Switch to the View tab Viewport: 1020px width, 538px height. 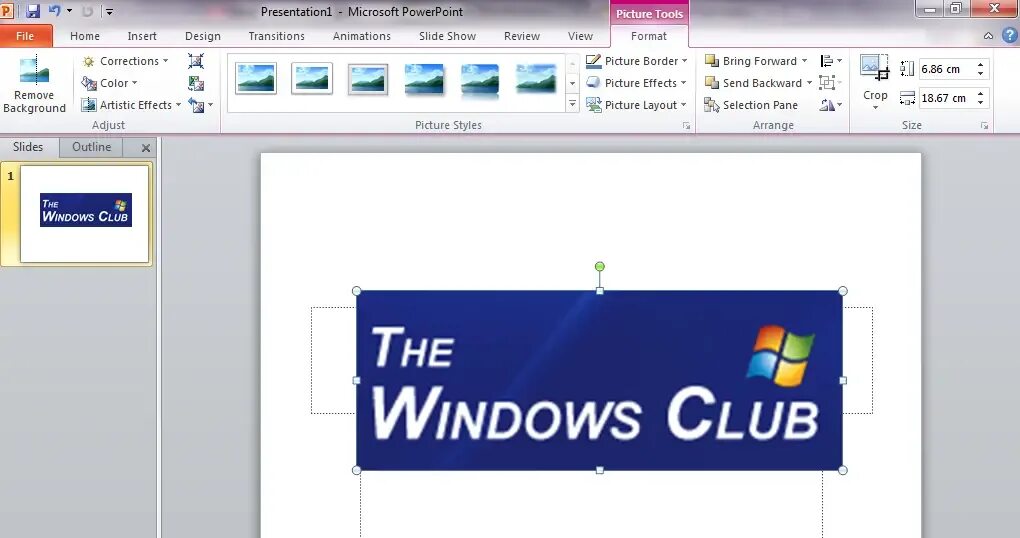click(580, 36)
